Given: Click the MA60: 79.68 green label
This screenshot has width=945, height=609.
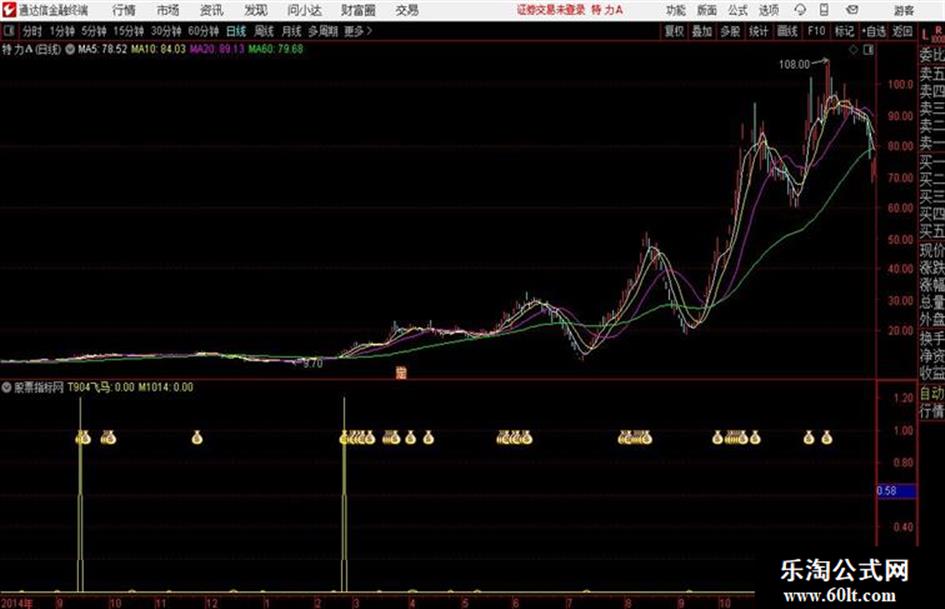Looking at the screenshot, I should pyautogui.click(x=275, y=49).
